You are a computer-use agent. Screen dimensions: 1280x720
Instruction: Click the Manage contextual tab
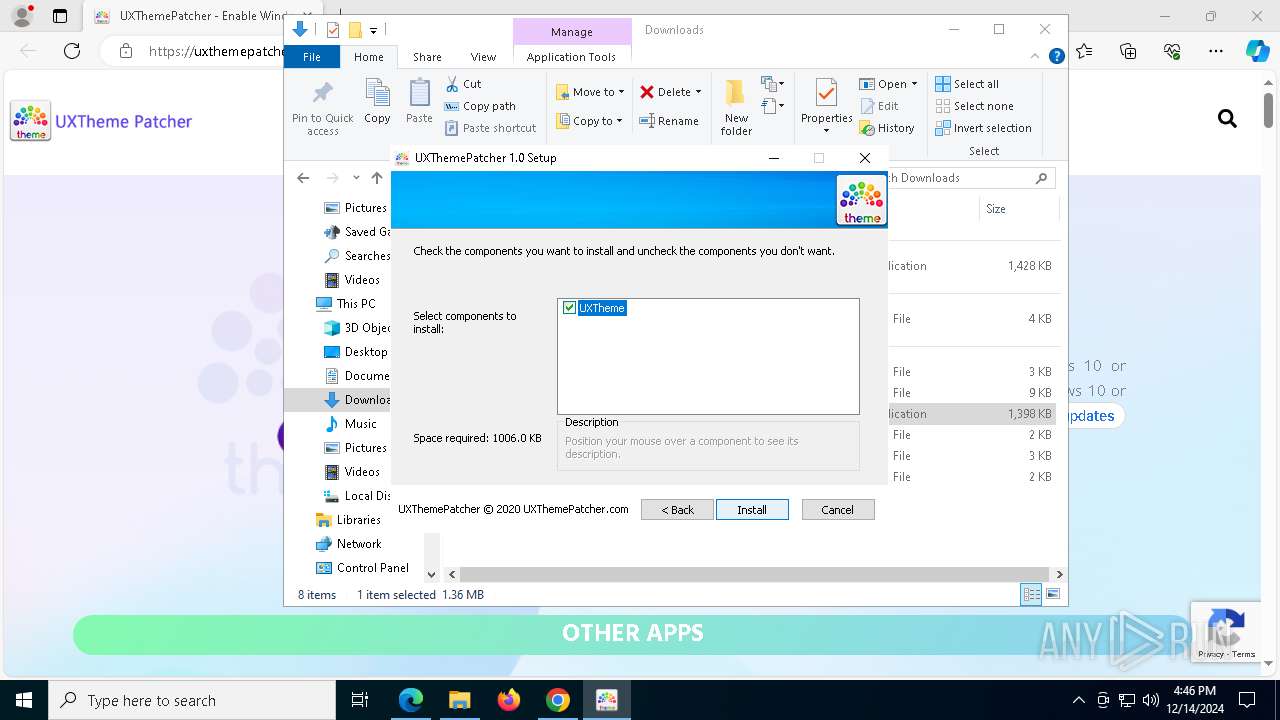click(571, 32)
